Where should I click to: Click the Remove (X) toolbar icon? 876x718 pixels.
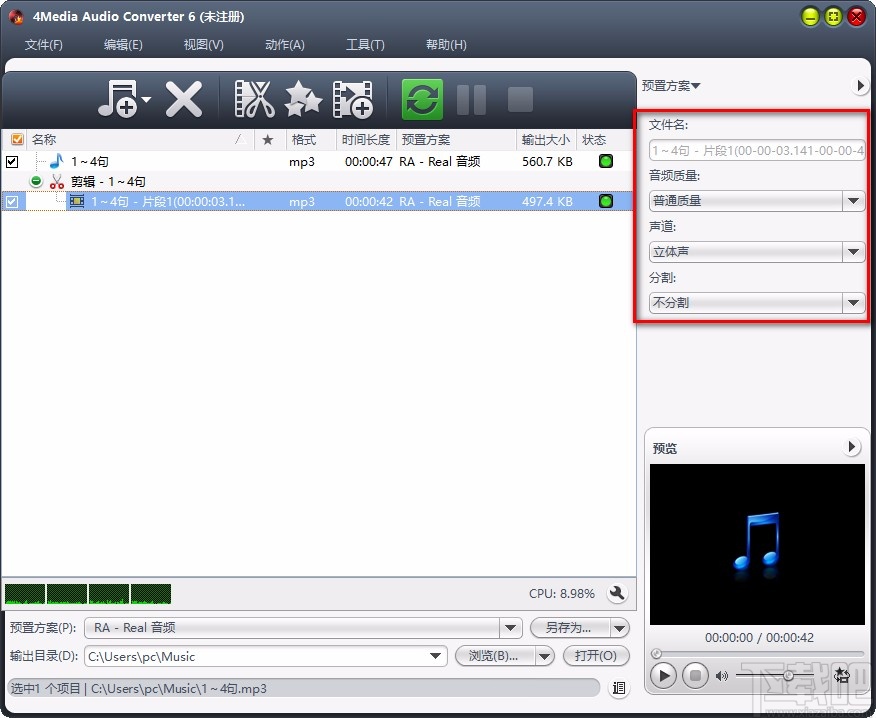(184, 99)
